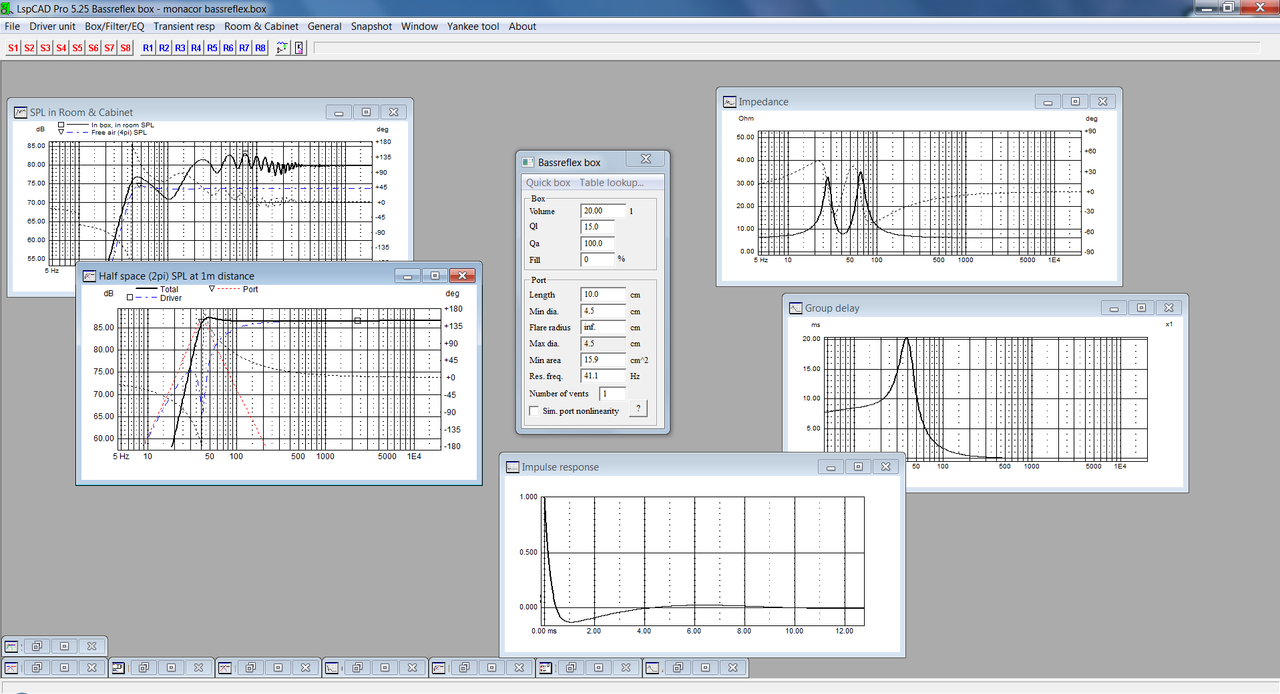This screenshot has width=1280, height=694.
Task: Select the S2 snapshot toolbar button
Action: (x=29, y=47)
